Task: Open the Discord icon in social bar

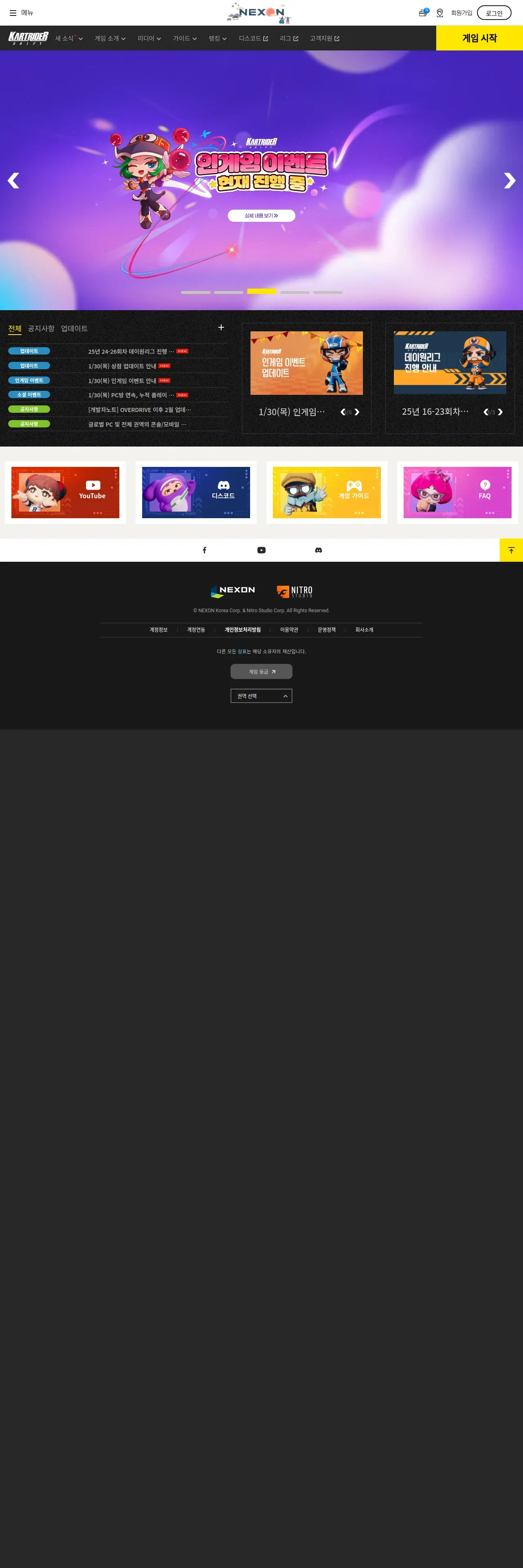Action: point(319,550)
